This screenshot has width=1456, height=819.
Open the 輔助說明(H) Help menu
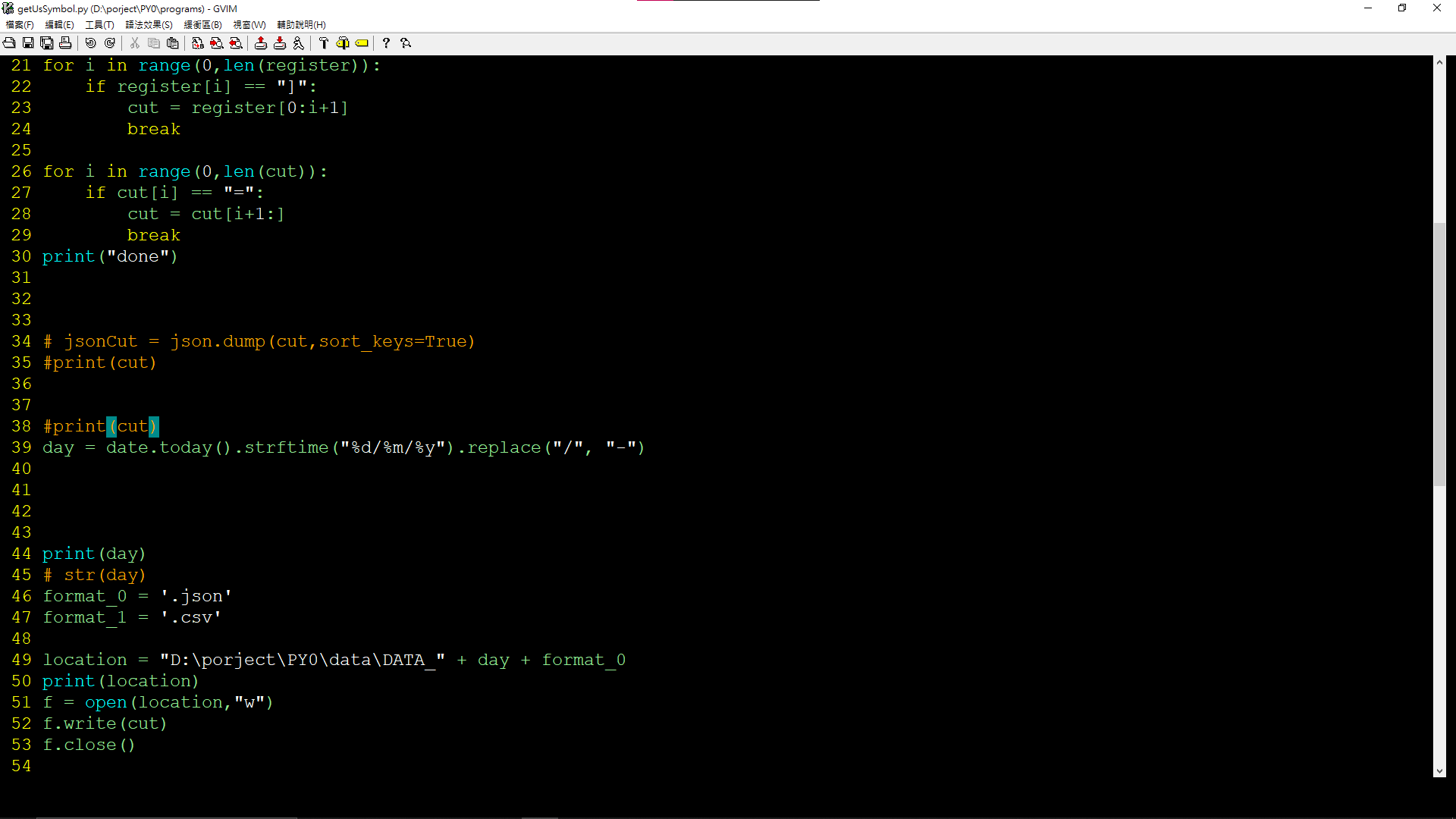tap(301, 25)
